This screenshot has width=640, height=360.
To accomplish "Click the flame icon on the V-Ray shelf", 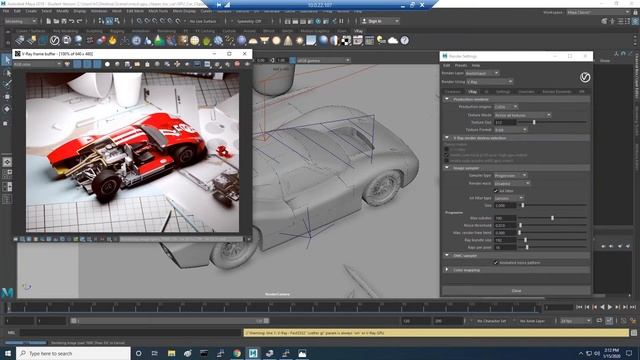I will point(113,40).
